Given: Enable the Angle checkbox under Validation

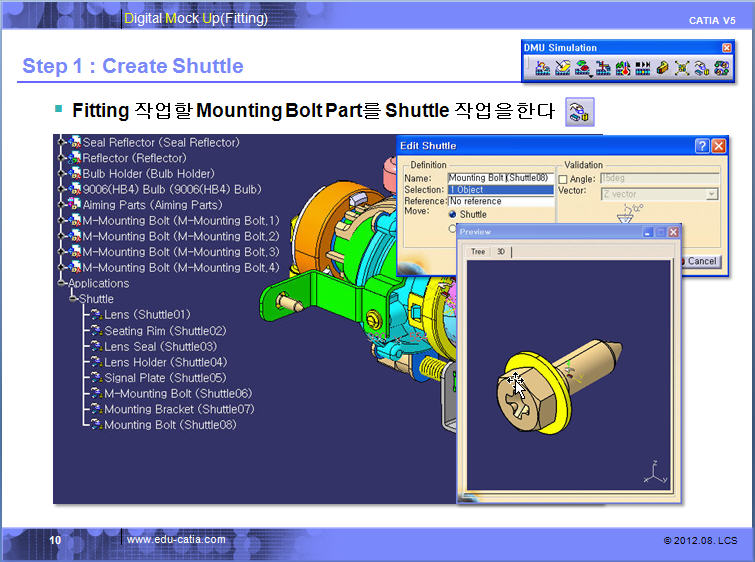Looking at the screenshot, I should 562,179.
